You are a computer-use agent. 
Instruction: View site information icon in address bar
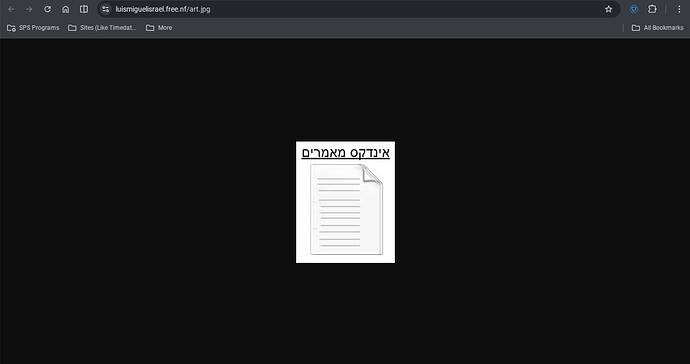[105, 9]
